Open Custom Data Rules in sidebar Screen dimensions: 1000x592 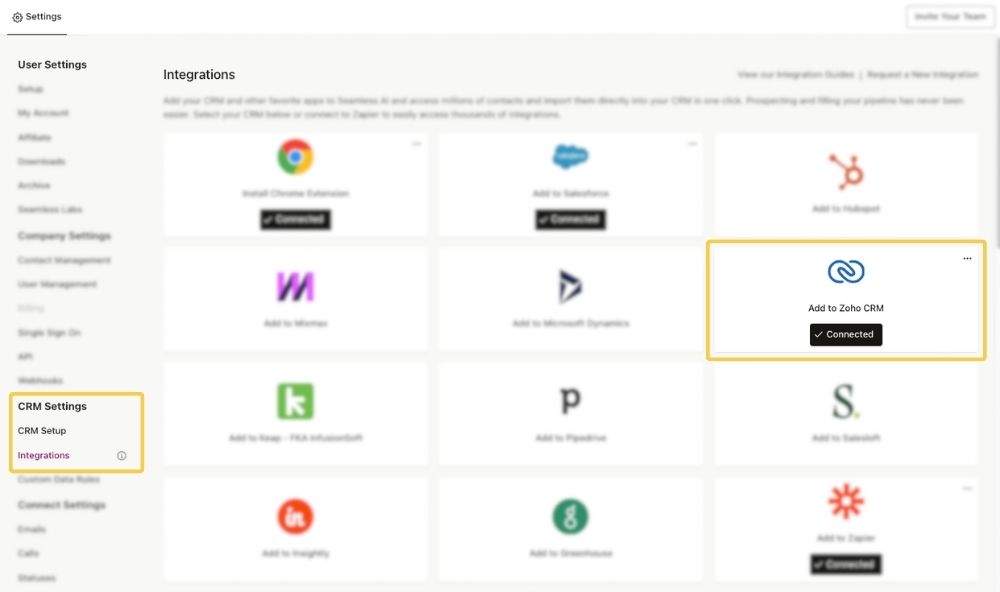pyautogui.click(x=59, y=479)
